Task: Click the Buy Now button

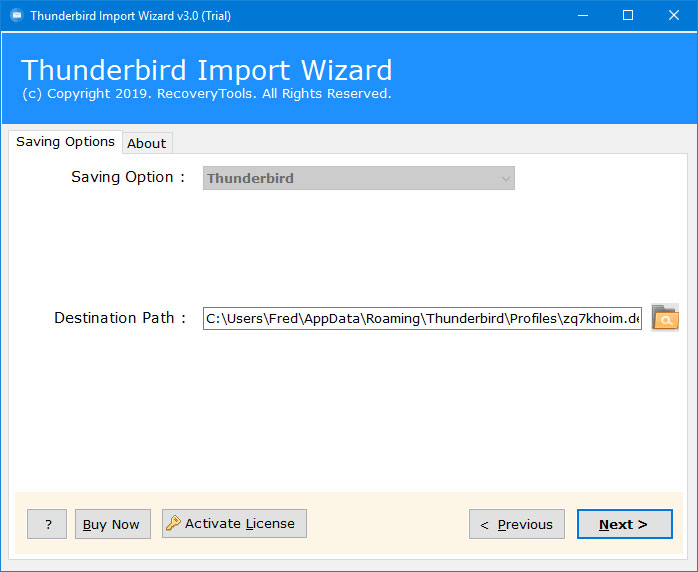Action: tap(113, 524)
